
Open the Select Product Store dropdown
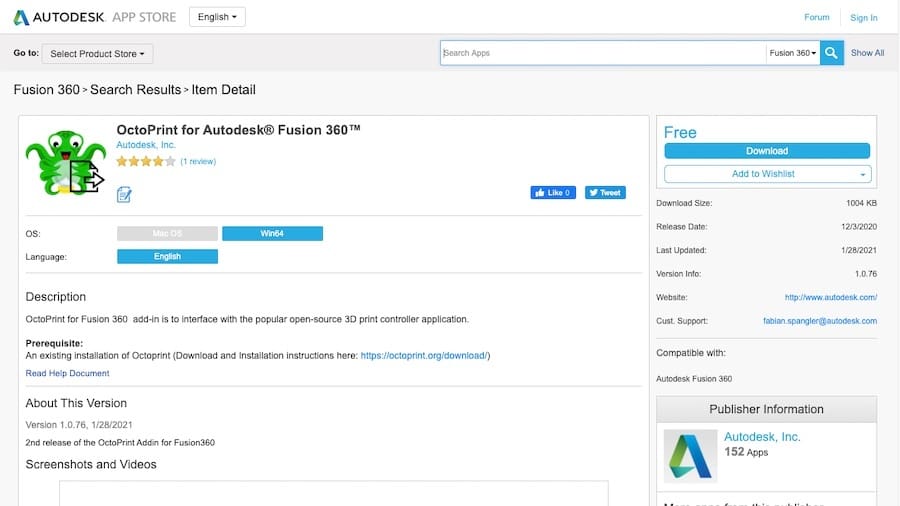(97, 54)
